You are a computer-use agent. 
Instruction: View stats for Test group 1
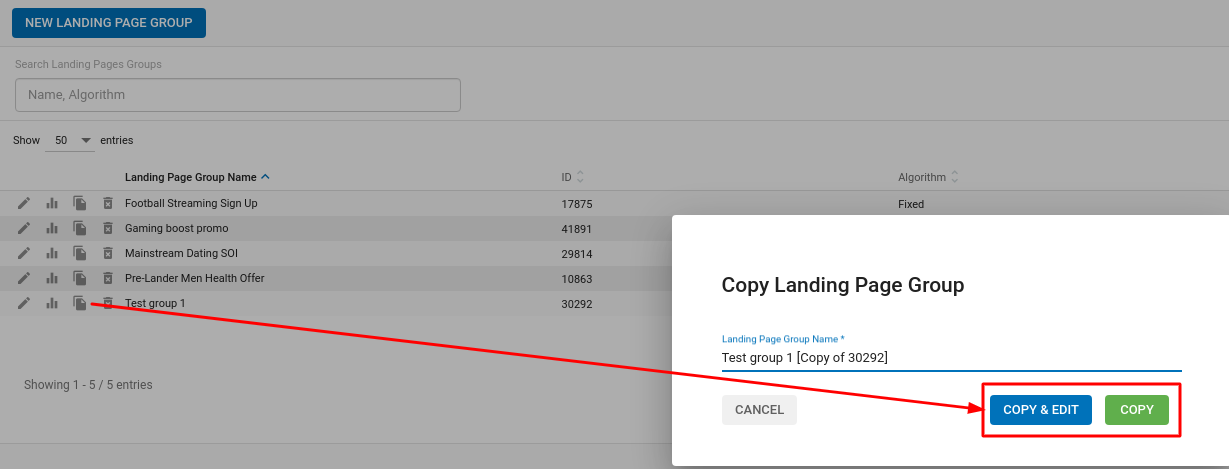[52, 303]
